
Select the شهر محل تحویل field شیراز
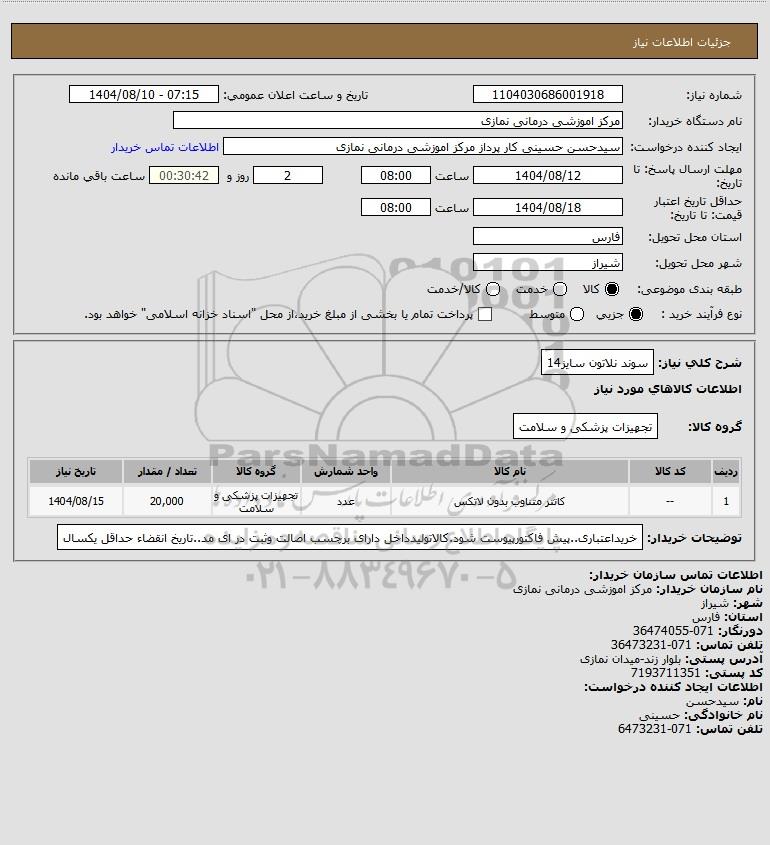click(x=547, y=262)
